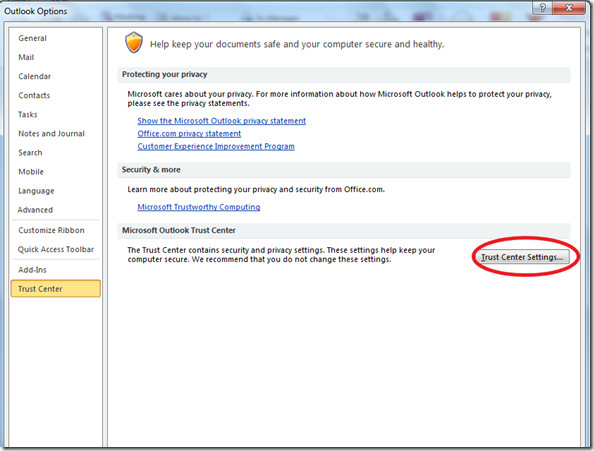The width and height of the screenshot is (594, 451).
Task: Select the highlighted Trust Center category
Action: 56,289
